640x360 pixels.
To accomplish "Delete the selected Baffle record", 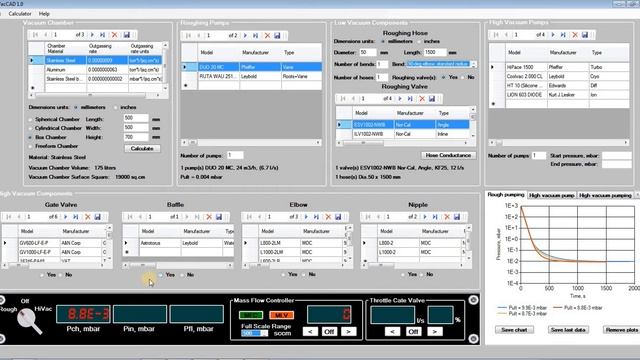I will tap(209, 217).
